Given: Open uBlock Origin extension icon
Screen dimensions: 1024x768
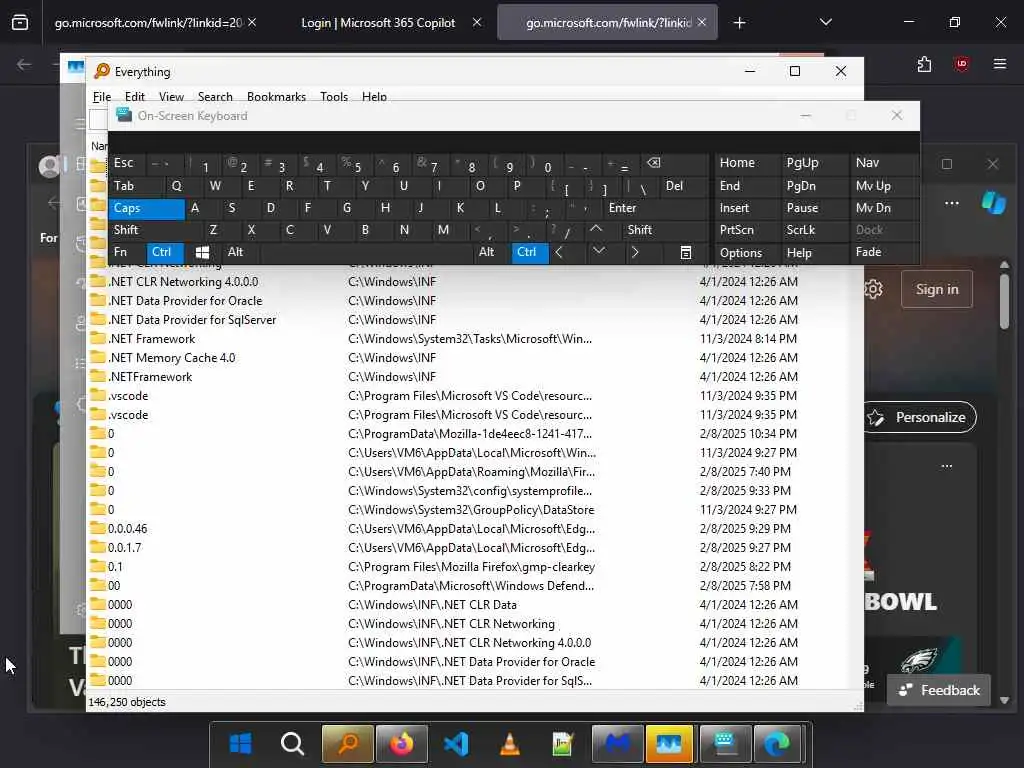Looking at the screenshot, I should point(961,64).
